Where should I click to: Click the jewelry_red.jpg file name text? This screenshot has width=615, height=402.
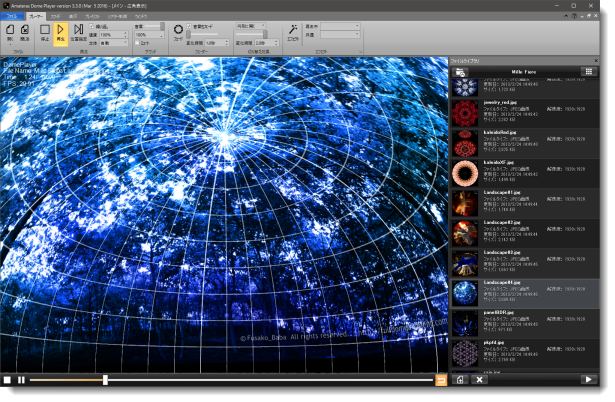coord(500,102)
